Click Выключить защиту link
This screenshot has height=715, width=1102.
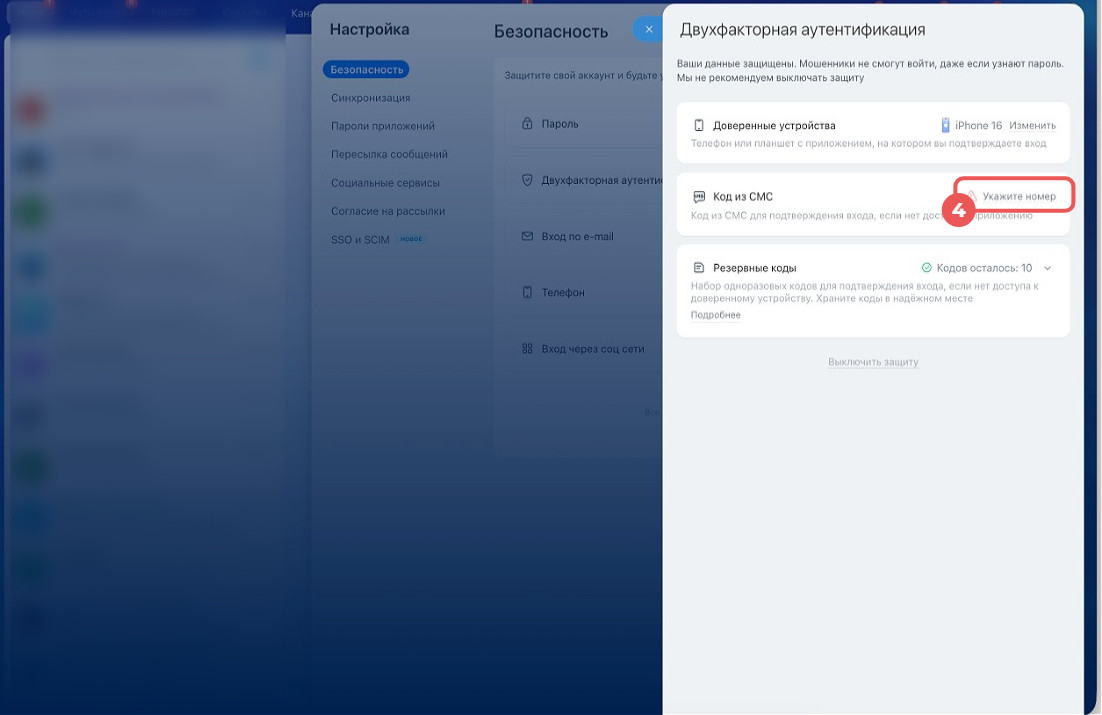coord(873,362)
